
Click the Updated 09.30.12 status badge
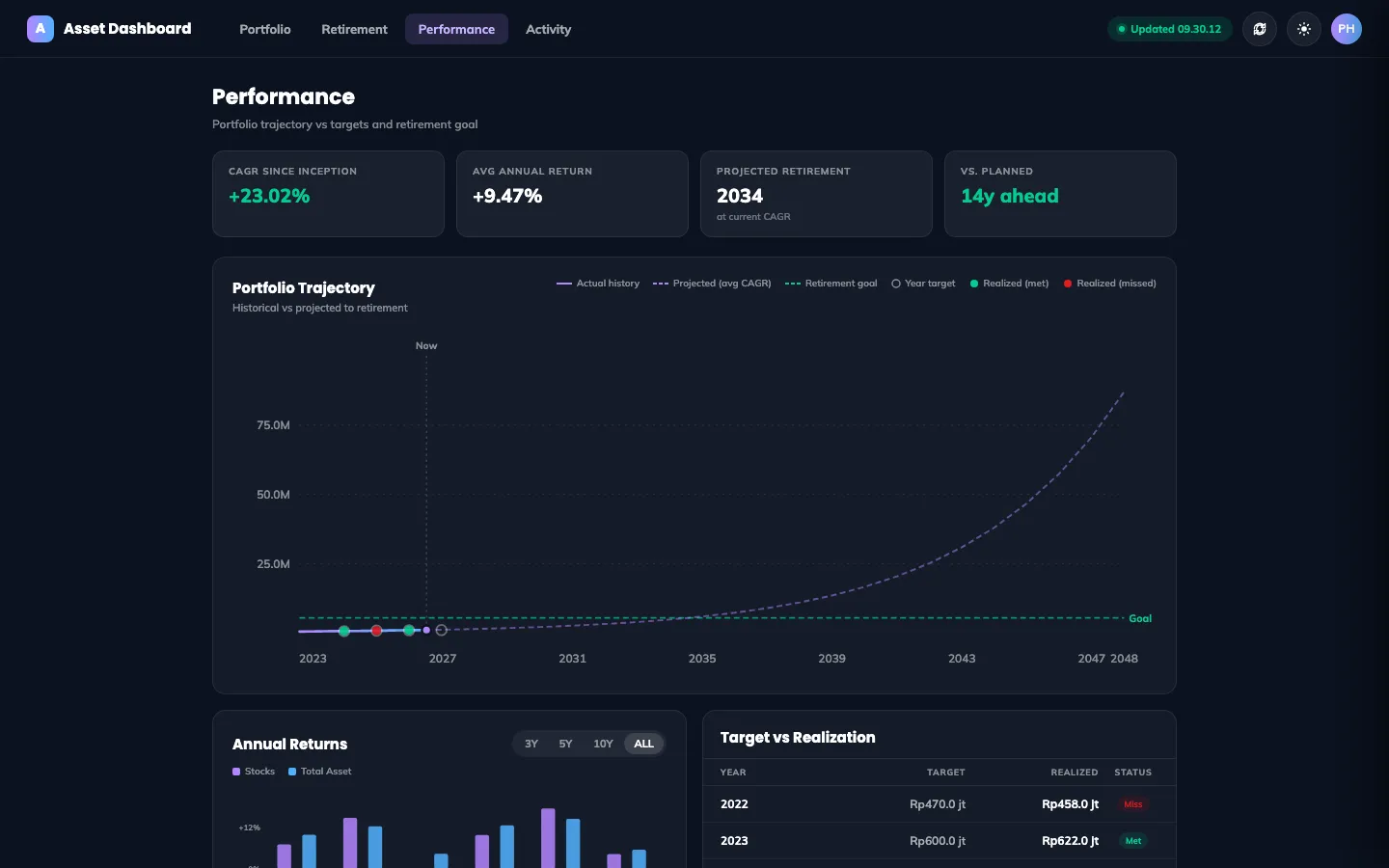click(x=1169, y=29)
